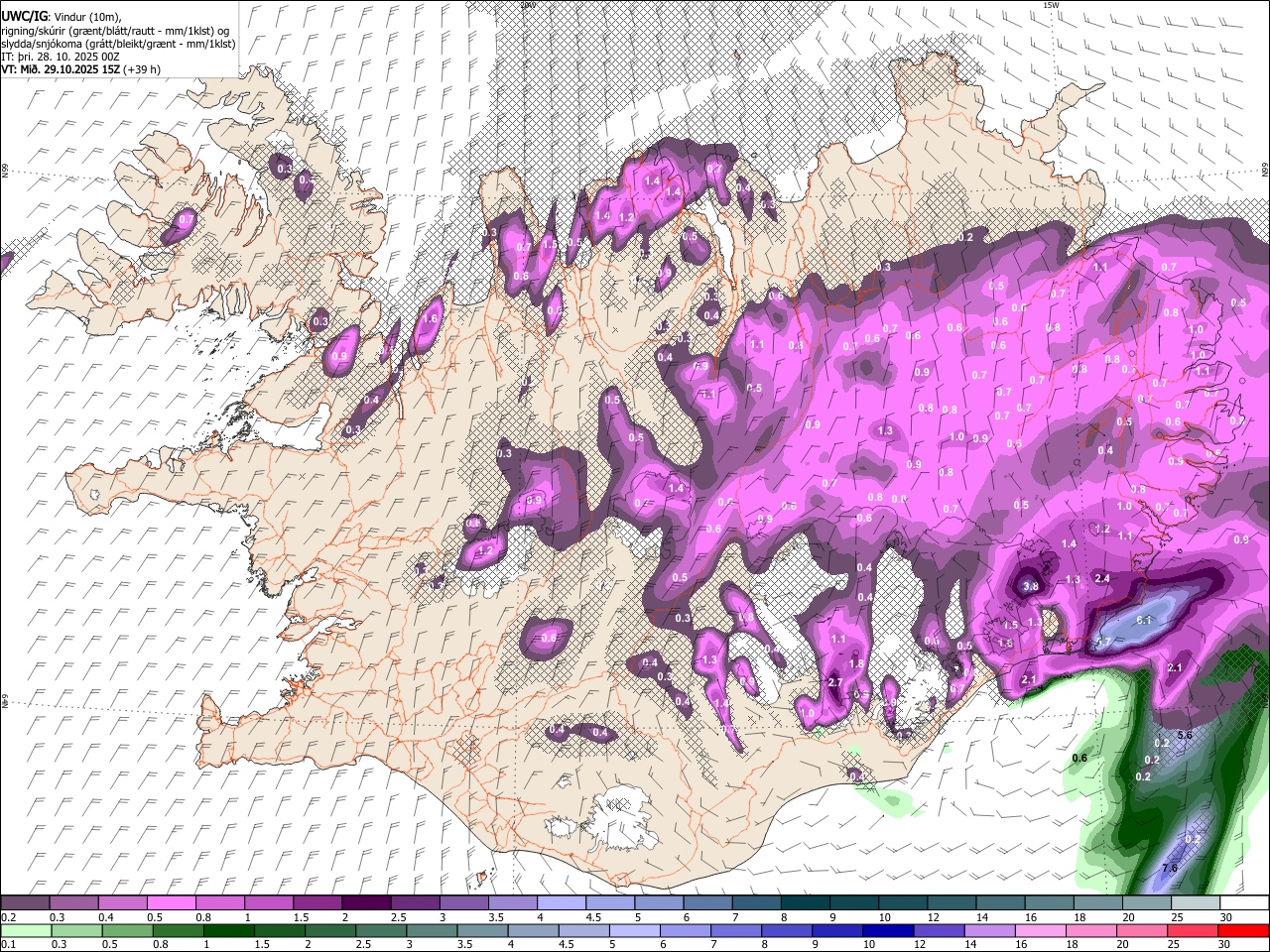Image resolution: width=1270 pixels, height=952 pixels.
Task: Click the black '0.6' value over the sea
Action: click(x=1080, y=758)
